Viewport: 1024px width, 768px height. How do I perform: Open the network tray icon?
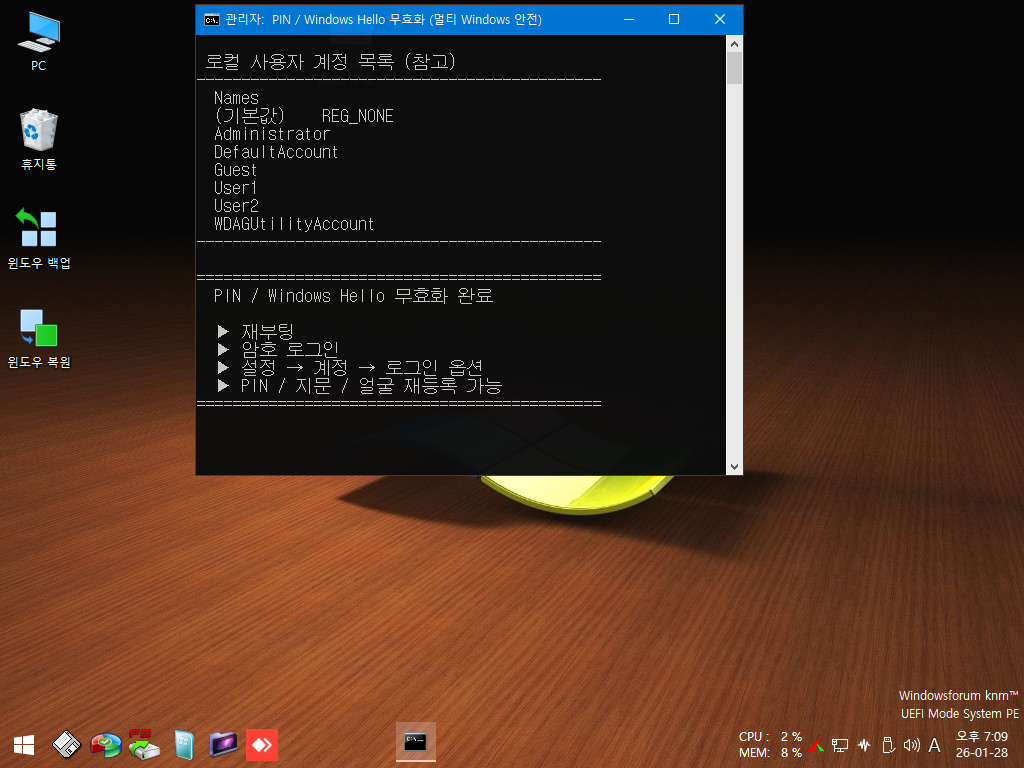click(840, 745)
